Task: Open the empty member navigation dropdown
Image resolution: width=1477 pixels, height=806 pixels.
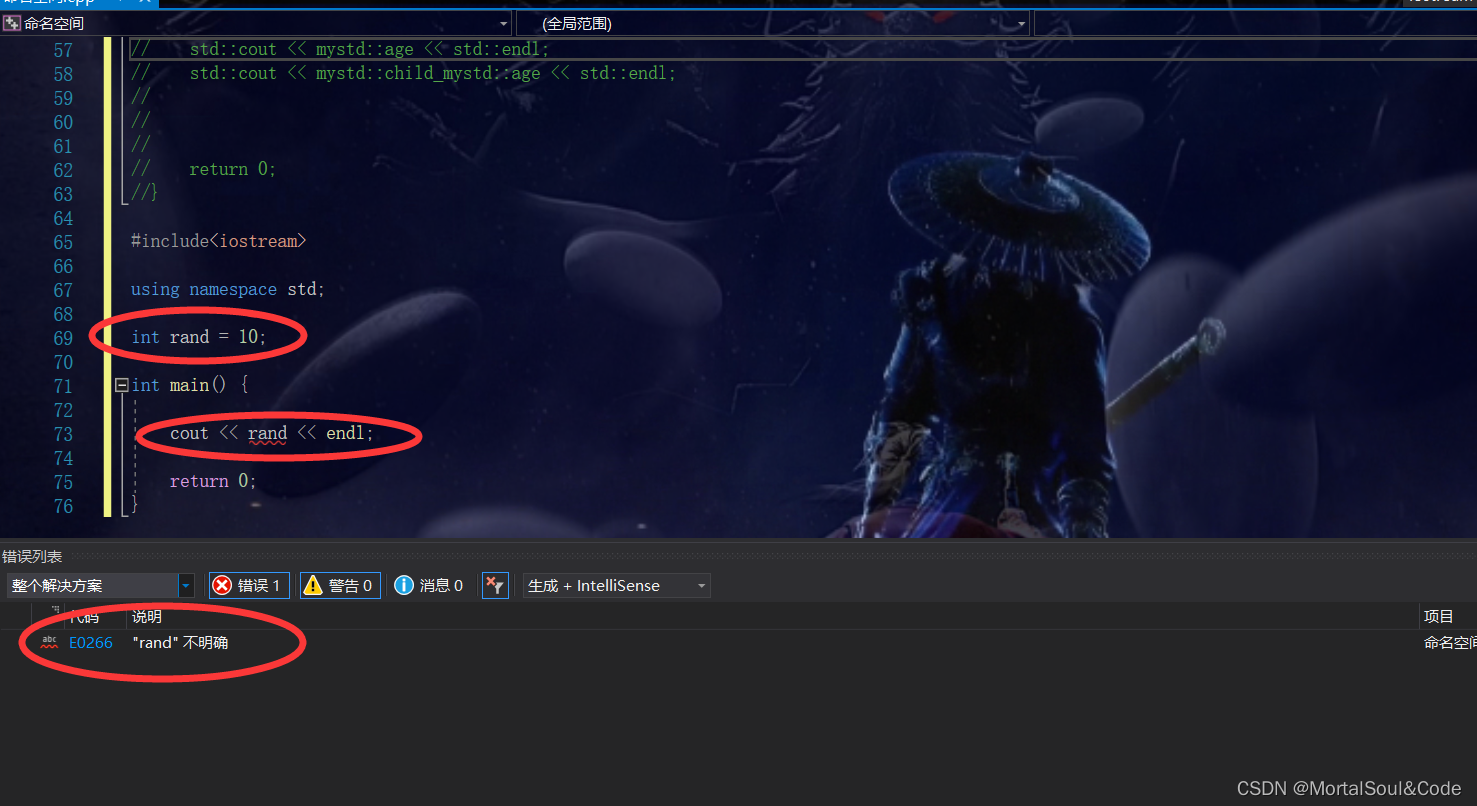Action: pyautogui.click(x=1255, y=23)
